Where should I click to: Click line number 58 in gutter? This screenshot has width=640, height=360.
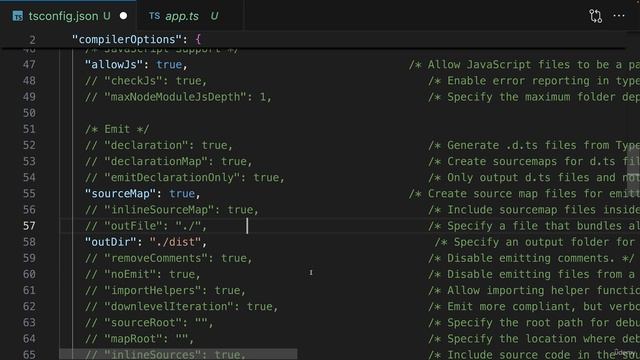(29, 242)
